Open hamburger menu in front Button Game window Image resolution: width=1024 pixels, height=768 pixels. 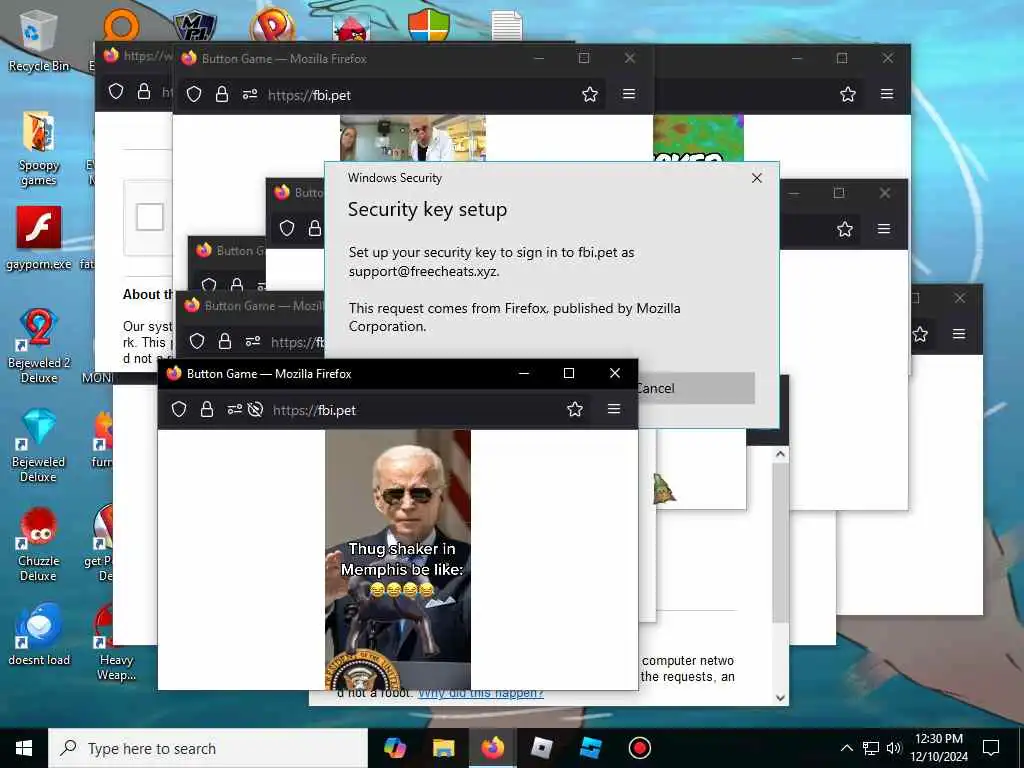(614, 409)
